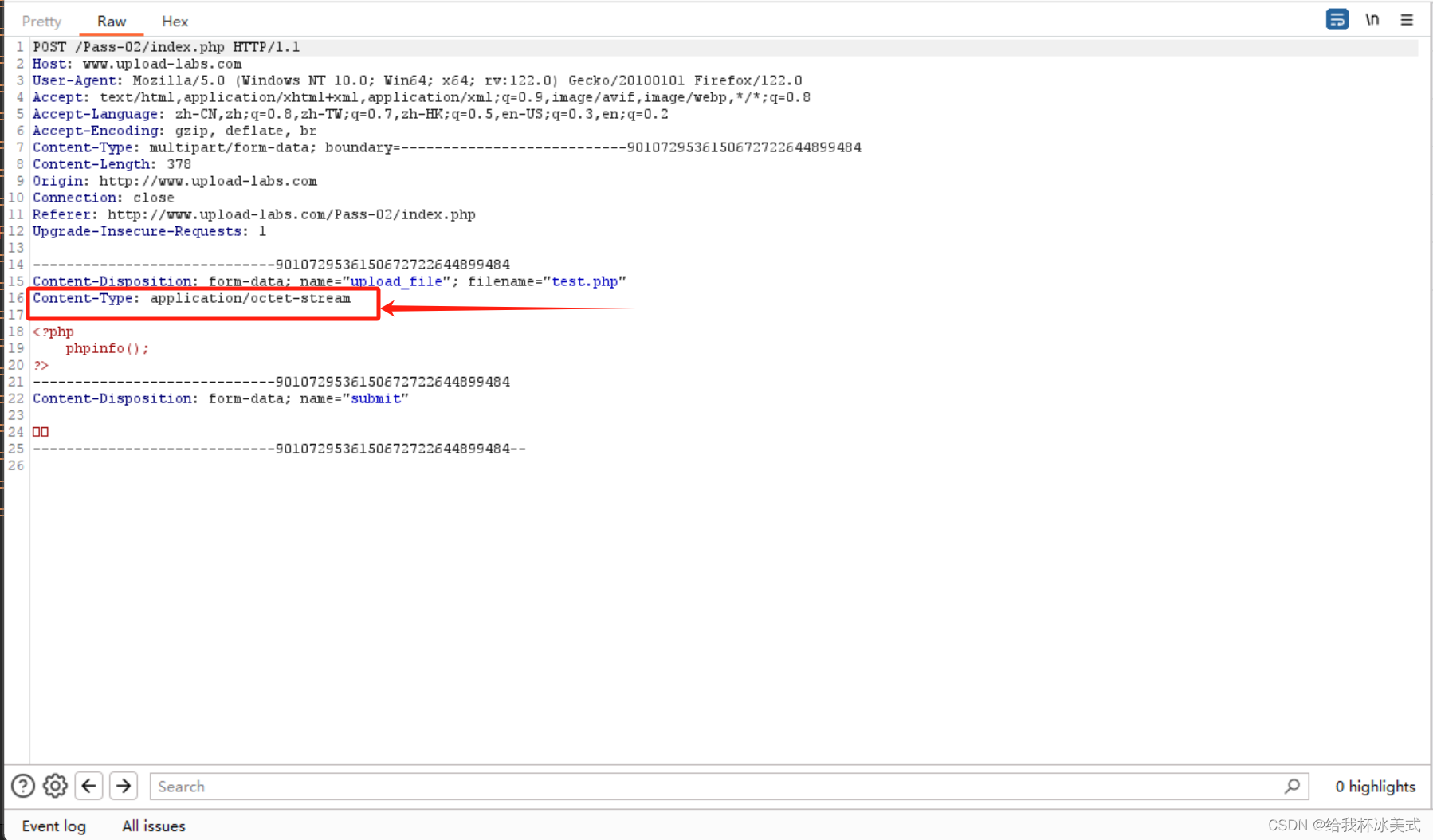This screenshot has width=1433, height=840.
Task: Open the Event log panel
Action: 53,826
